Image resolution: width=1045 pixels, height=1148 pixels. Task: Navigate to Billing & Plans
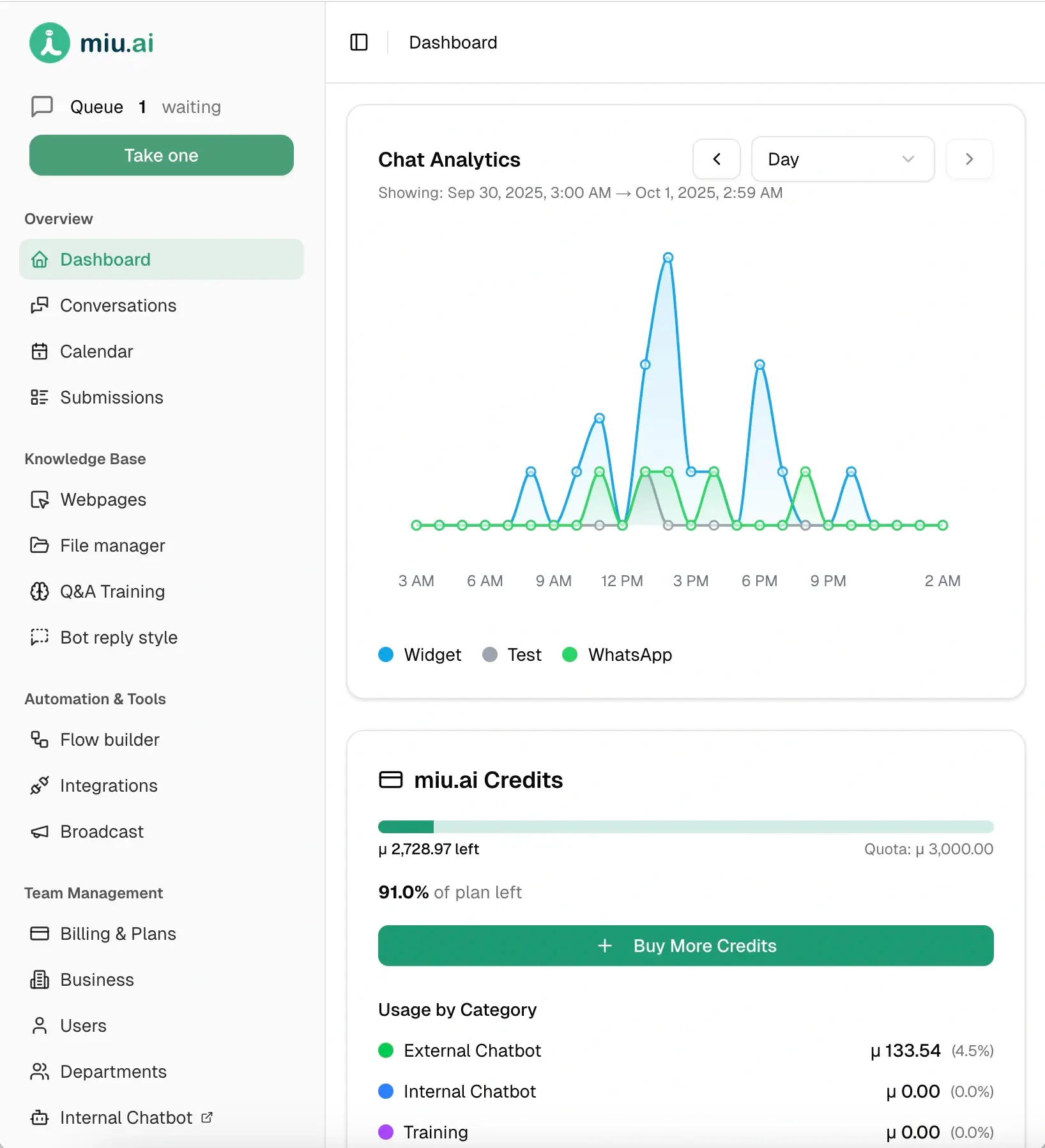tap(118, 933)
